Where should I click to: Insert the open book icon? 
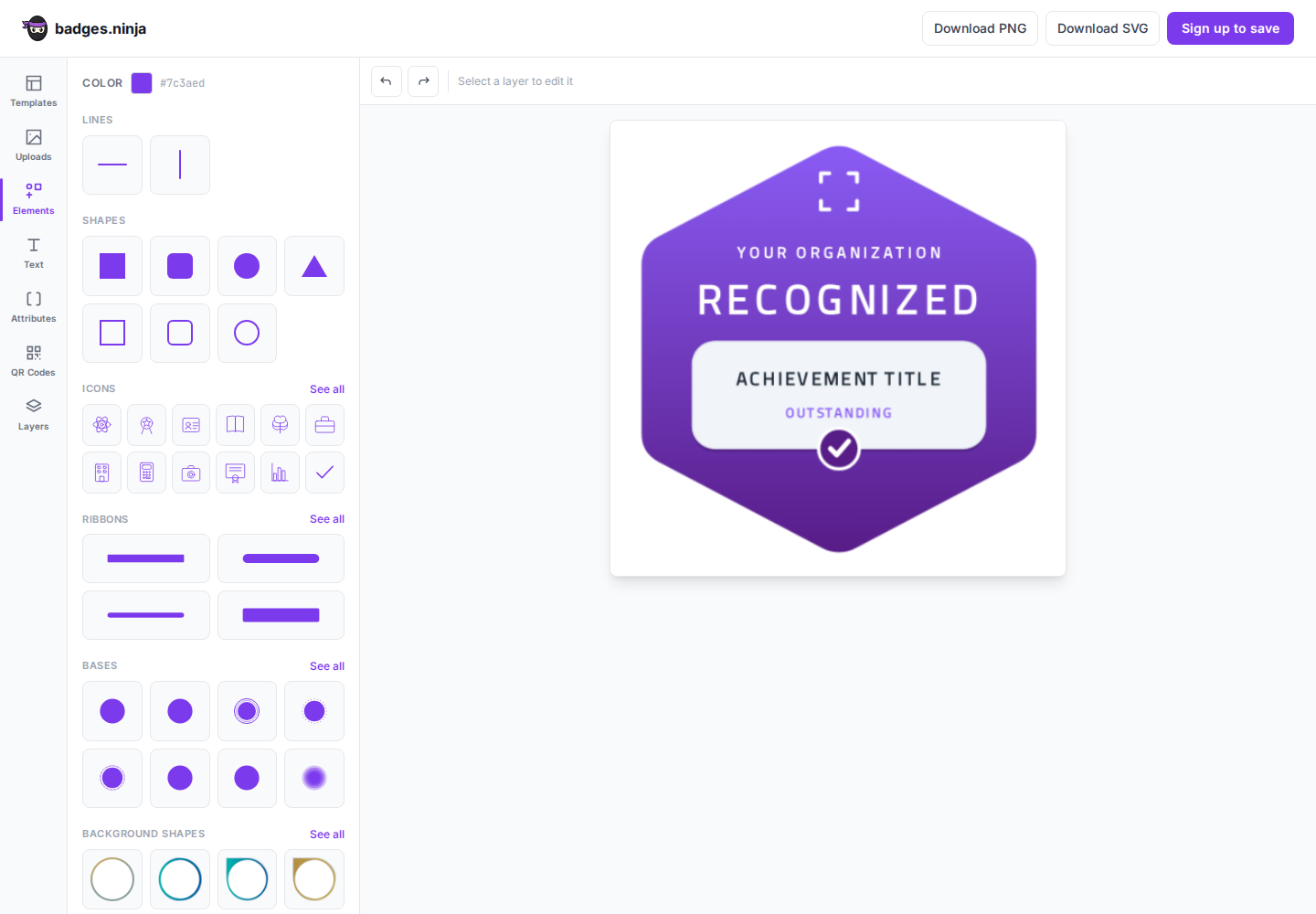click(235, 425)
